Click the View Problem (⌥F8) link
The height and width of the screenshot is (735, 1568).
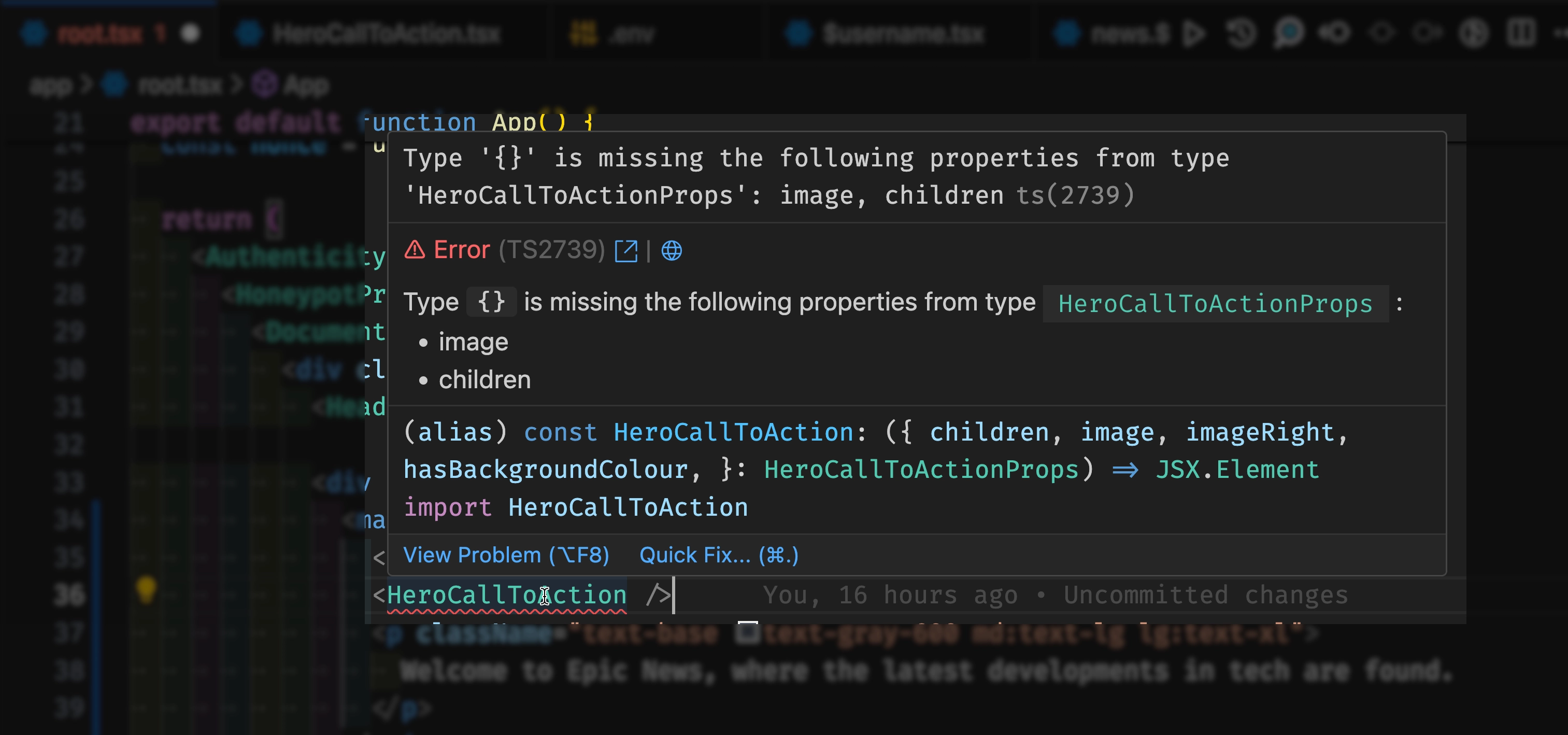(506, 555)
